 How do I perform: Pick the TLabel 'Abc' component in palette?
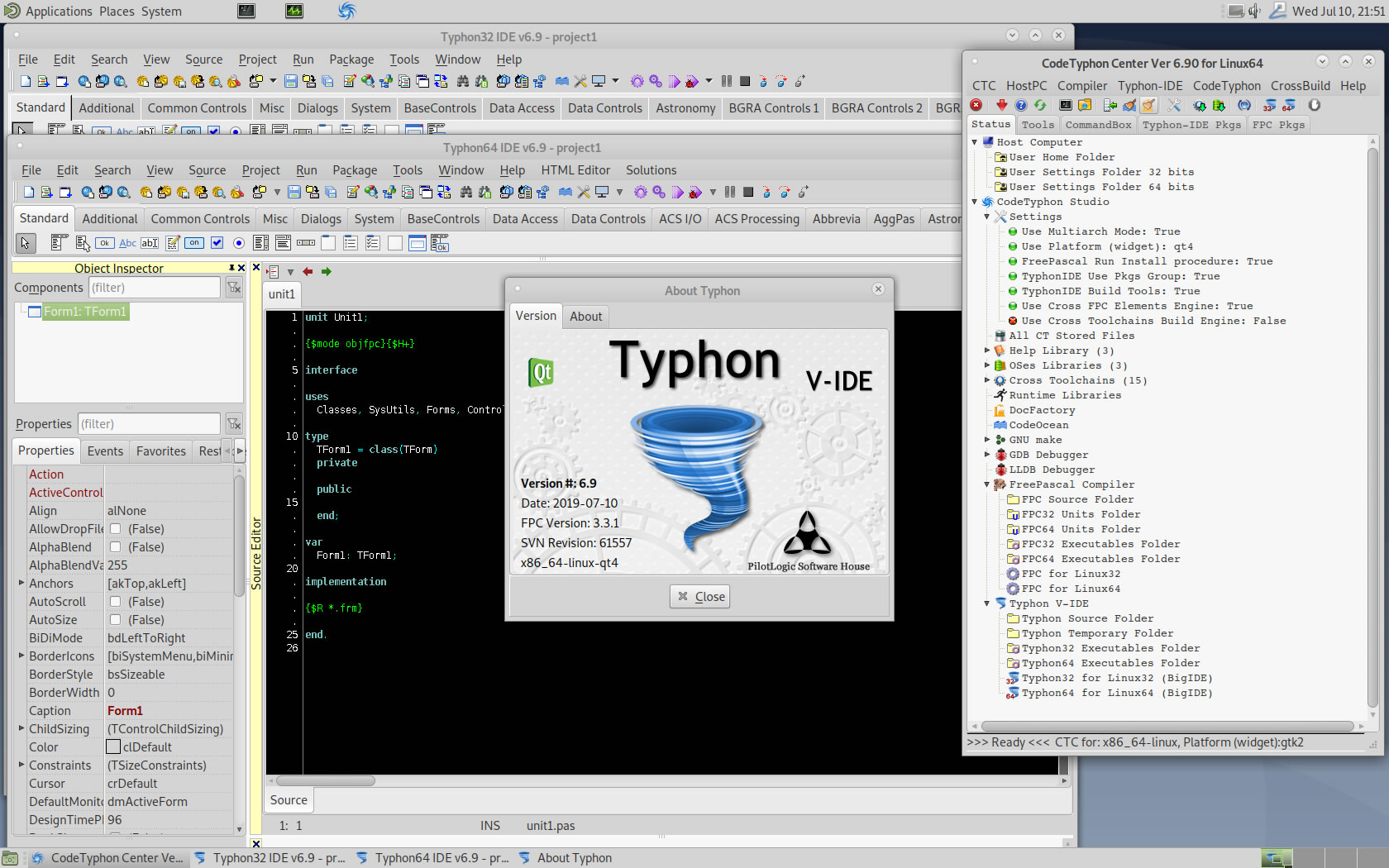[127, 243]
